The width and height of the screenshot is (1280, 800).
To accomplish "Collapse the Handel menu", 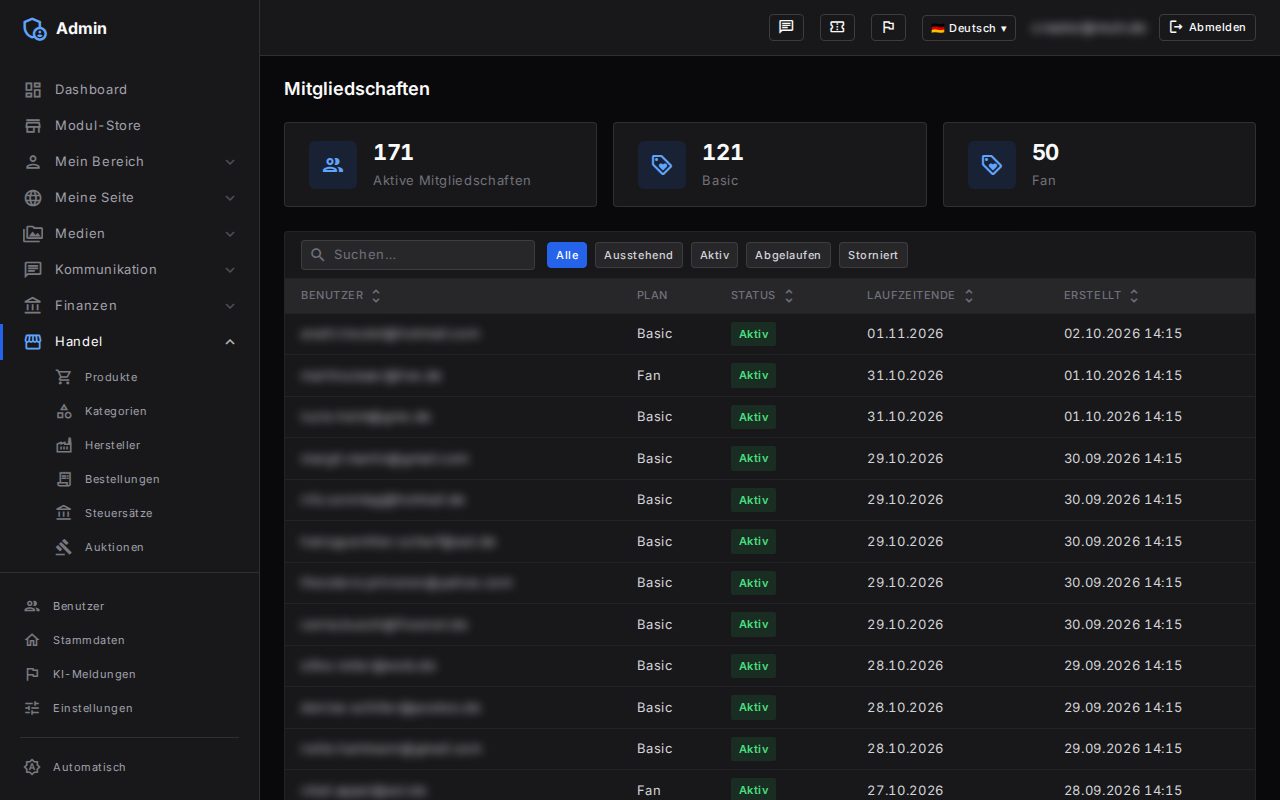I will pos(130,342).
